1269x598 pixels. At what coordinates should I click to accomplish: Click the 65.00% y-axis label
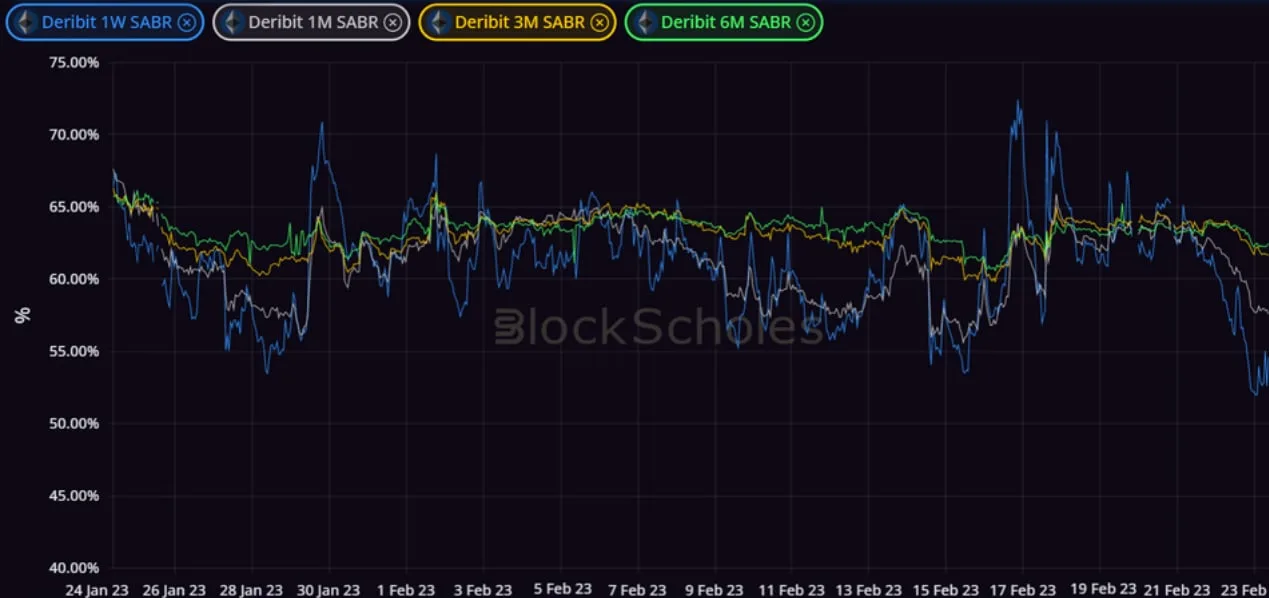(x=74, y=207)
